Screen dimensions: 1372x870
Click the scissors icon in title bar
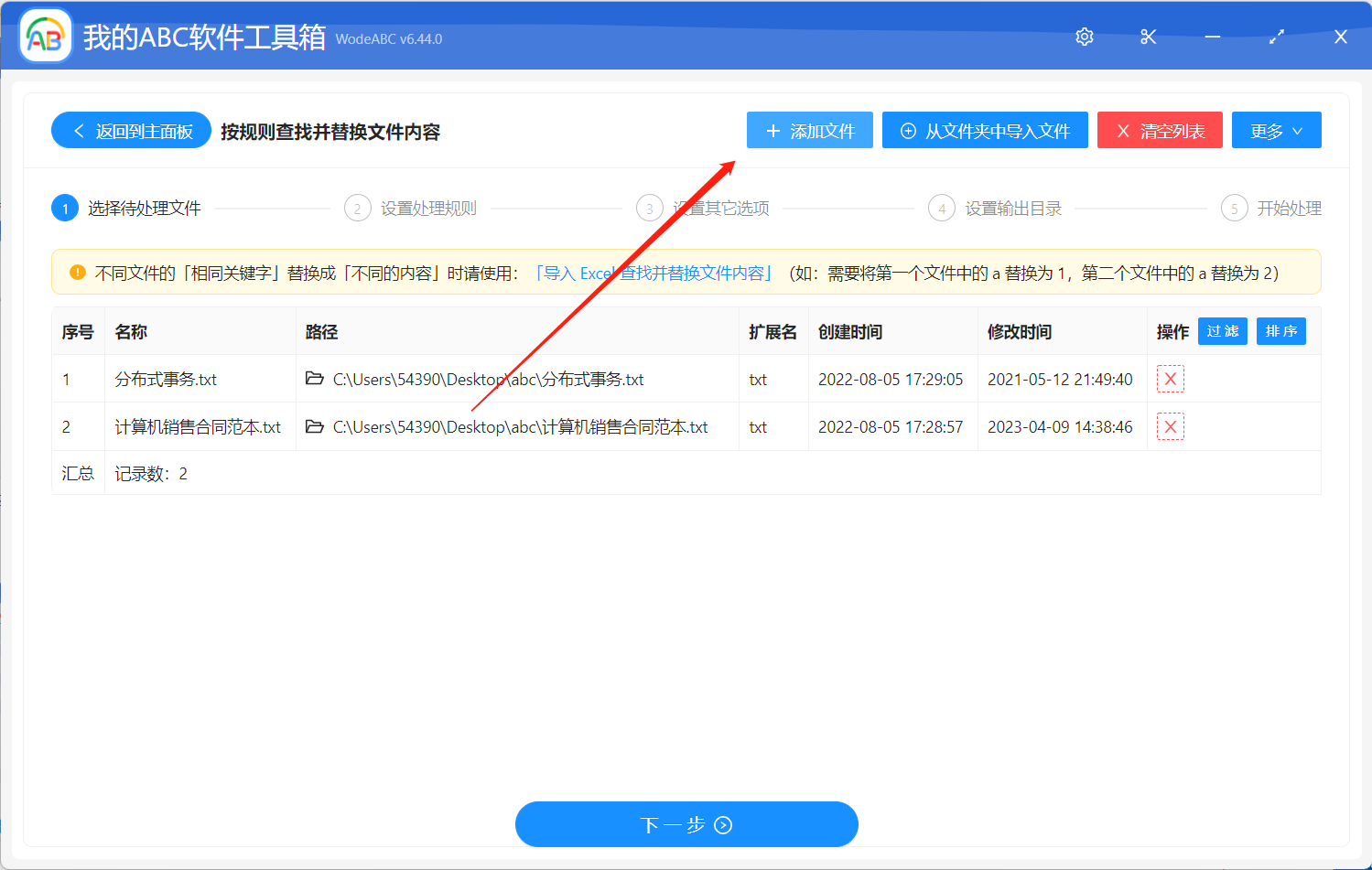(x=1148, y=37)
